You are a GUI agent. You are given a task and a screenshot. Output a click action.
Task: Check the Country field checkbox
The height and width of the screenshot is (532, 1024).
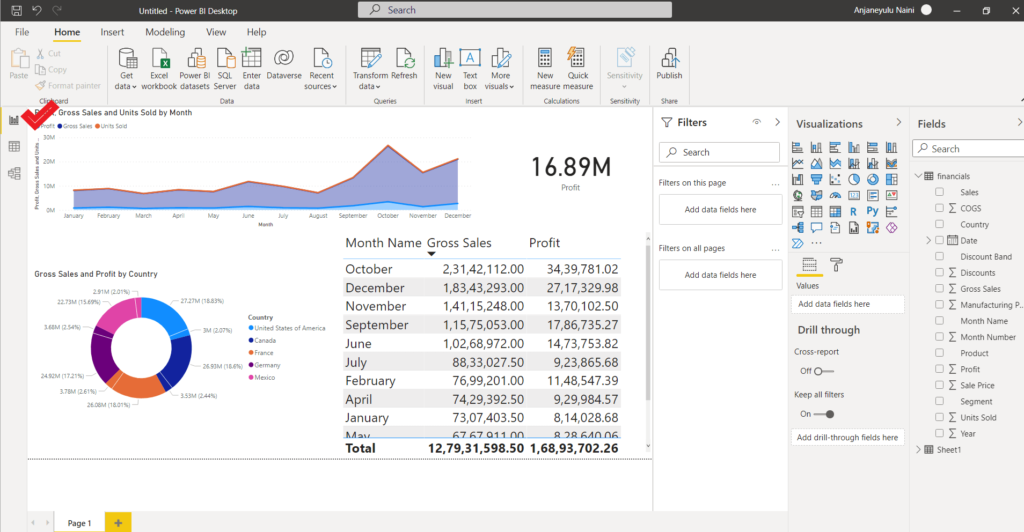click(x=939, y=224)
